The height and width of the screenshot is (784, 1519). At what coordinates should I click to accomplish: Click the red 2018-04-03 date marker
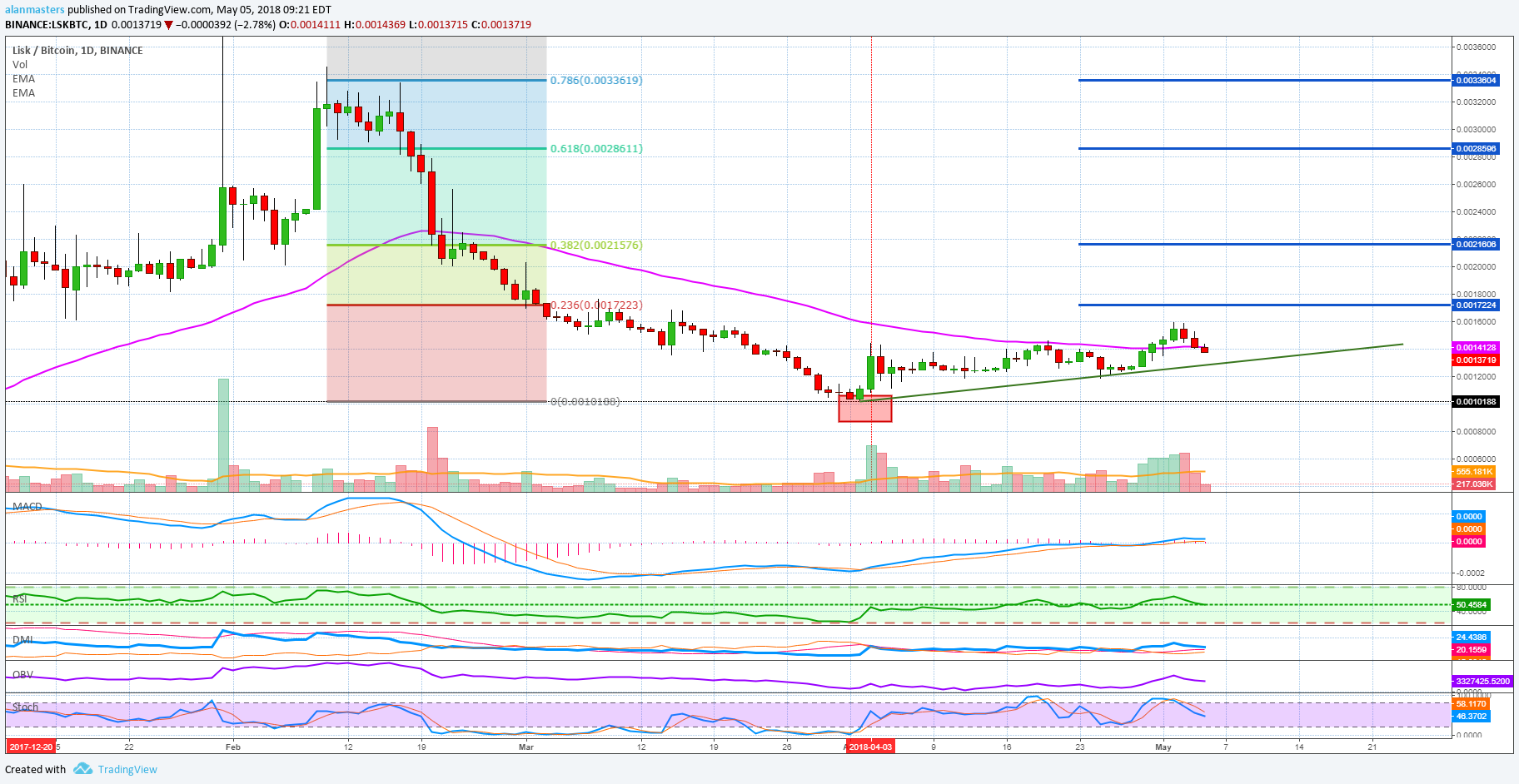click(x=870, y=747)
